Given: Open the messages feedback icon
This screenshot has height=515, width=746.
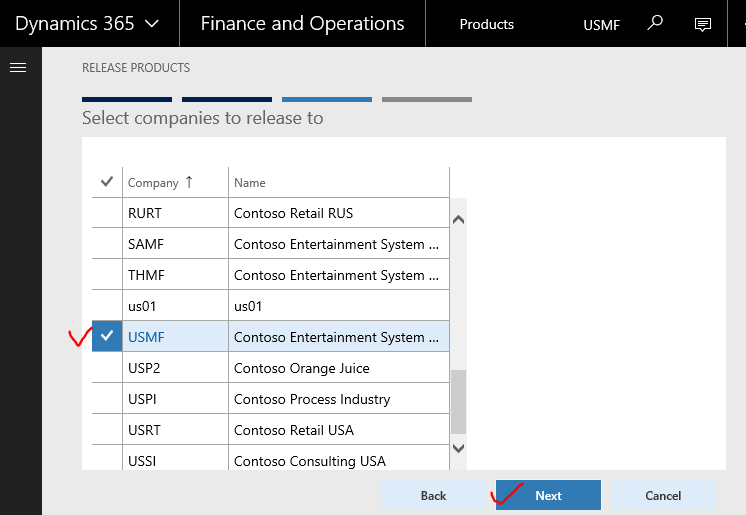Looking at the screenshot, I should 702,24.
